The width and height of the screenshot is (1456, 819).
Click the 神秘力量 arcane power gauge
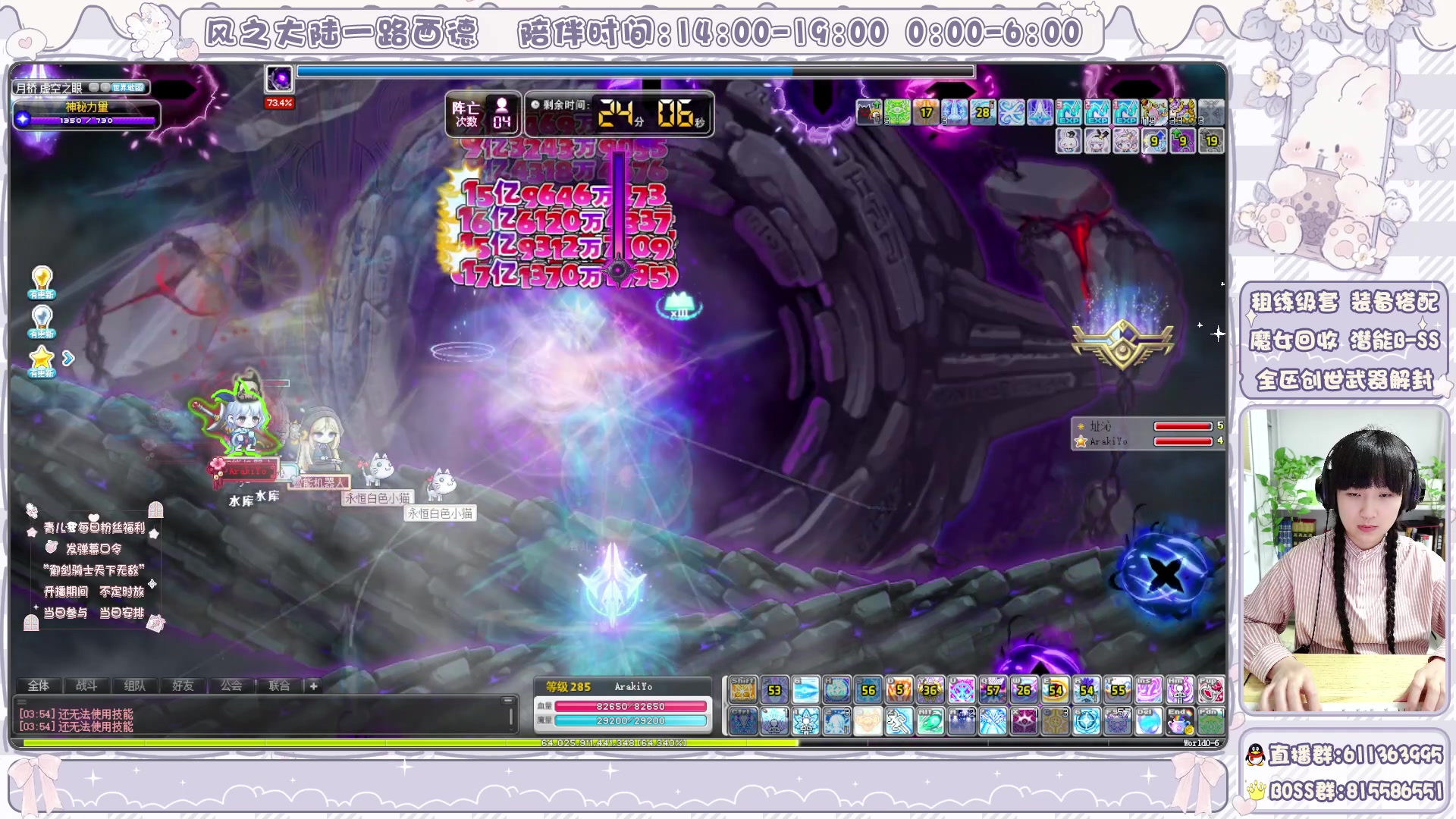tap(87, 115)
